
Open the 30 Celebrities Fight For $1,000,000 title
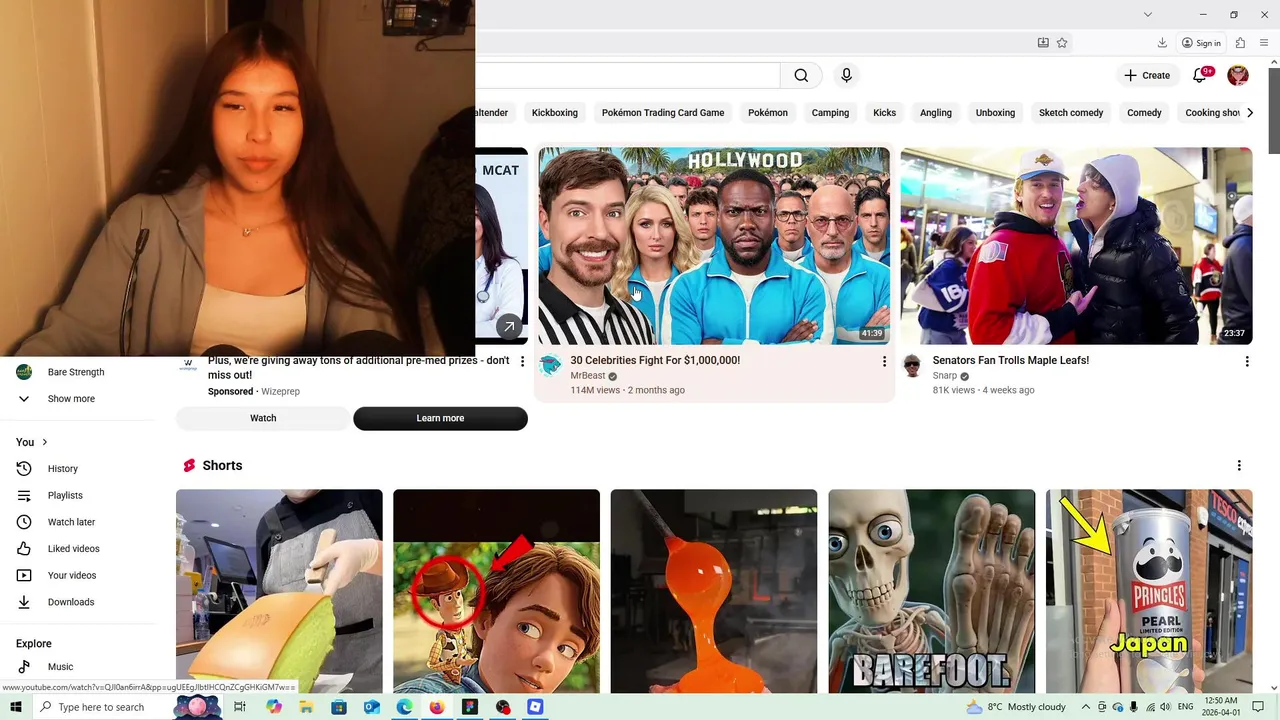[655, 360]
